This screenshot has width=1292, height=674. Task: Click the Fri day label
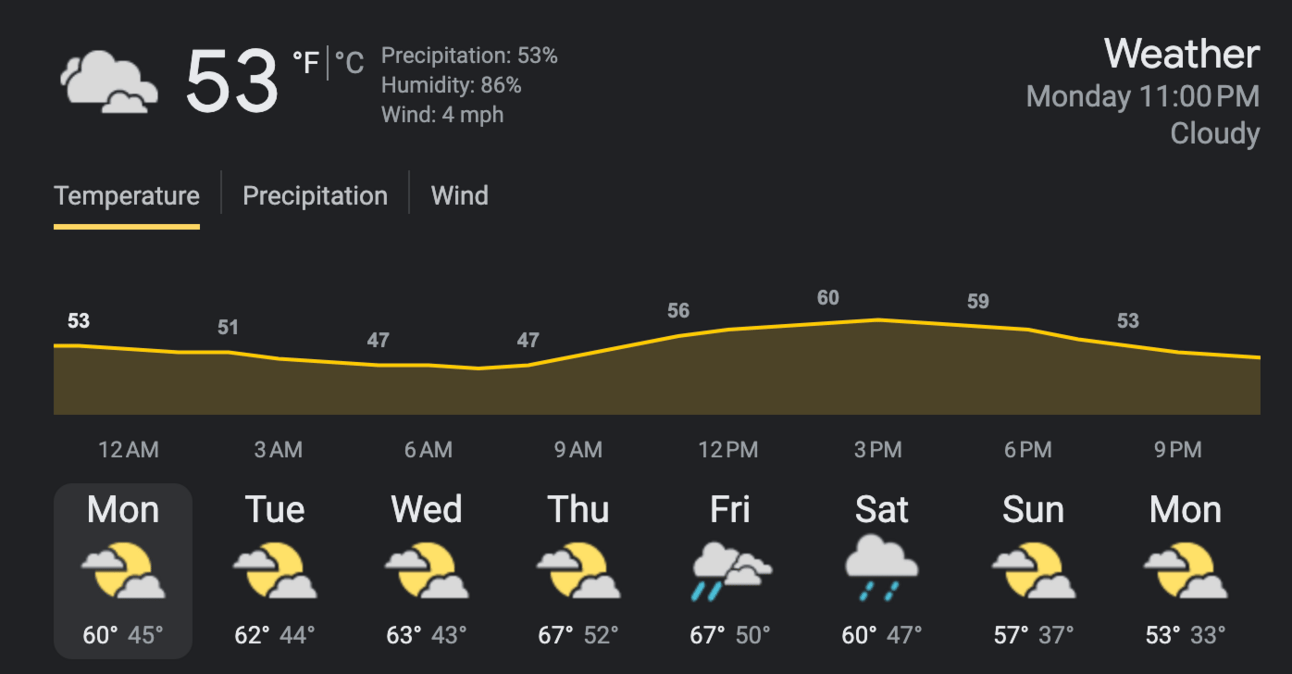(x=730, y=510)
